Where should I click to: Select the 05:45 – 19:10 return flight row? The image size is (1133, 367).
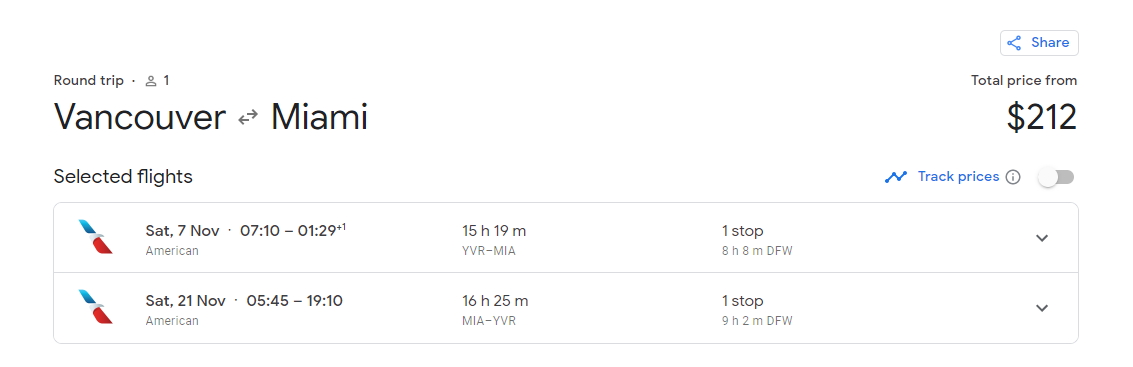[566, 308]
